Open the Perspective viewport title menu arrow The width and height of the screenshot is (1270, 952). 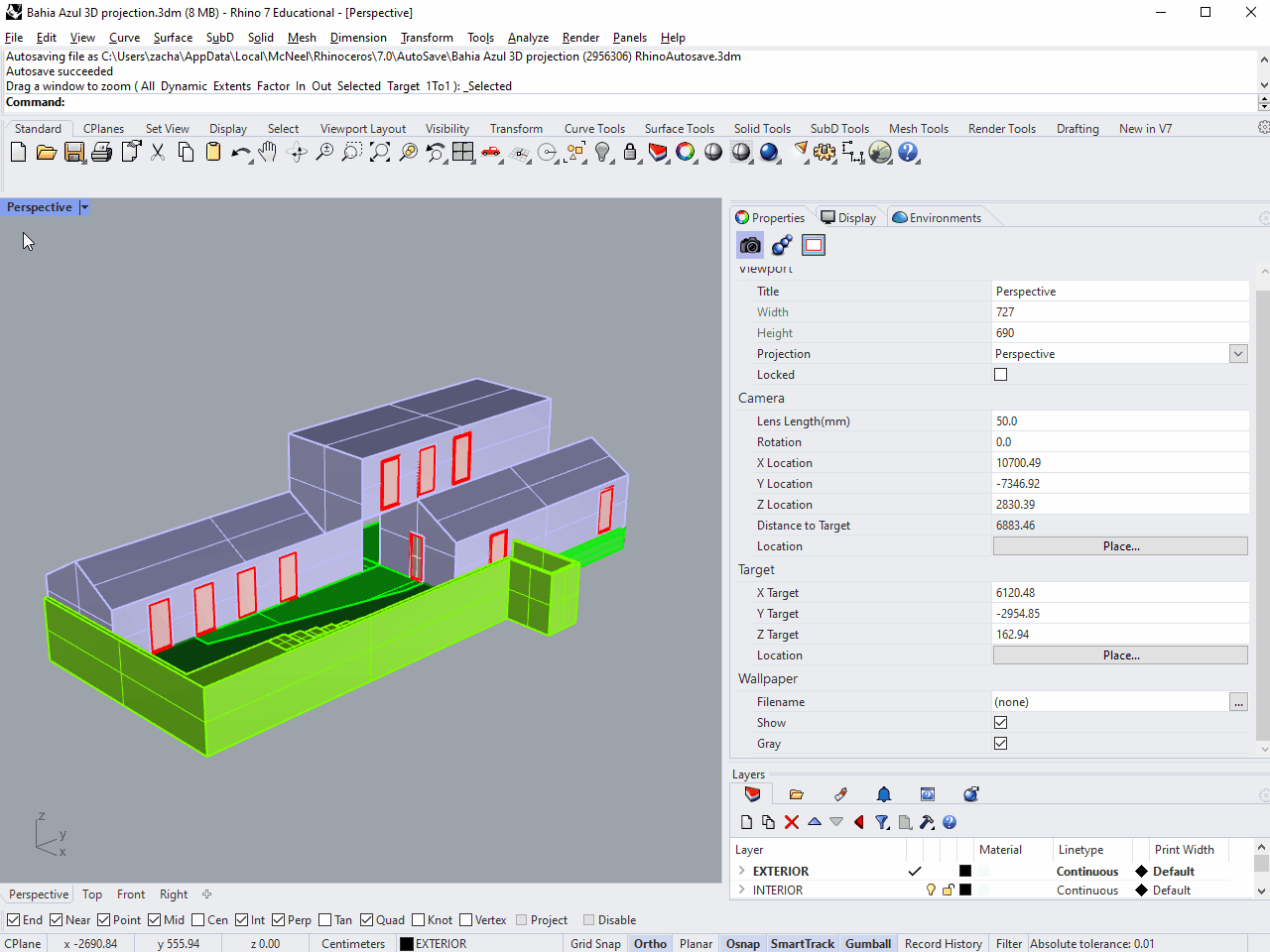point(84,207)
